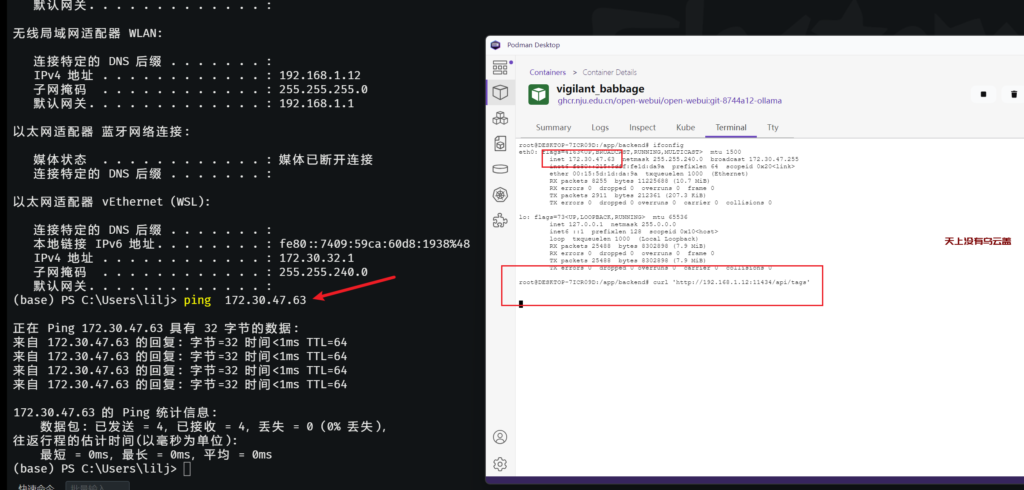Click the ifconfig command line in Podman terminal

click(x=600, y=144)
